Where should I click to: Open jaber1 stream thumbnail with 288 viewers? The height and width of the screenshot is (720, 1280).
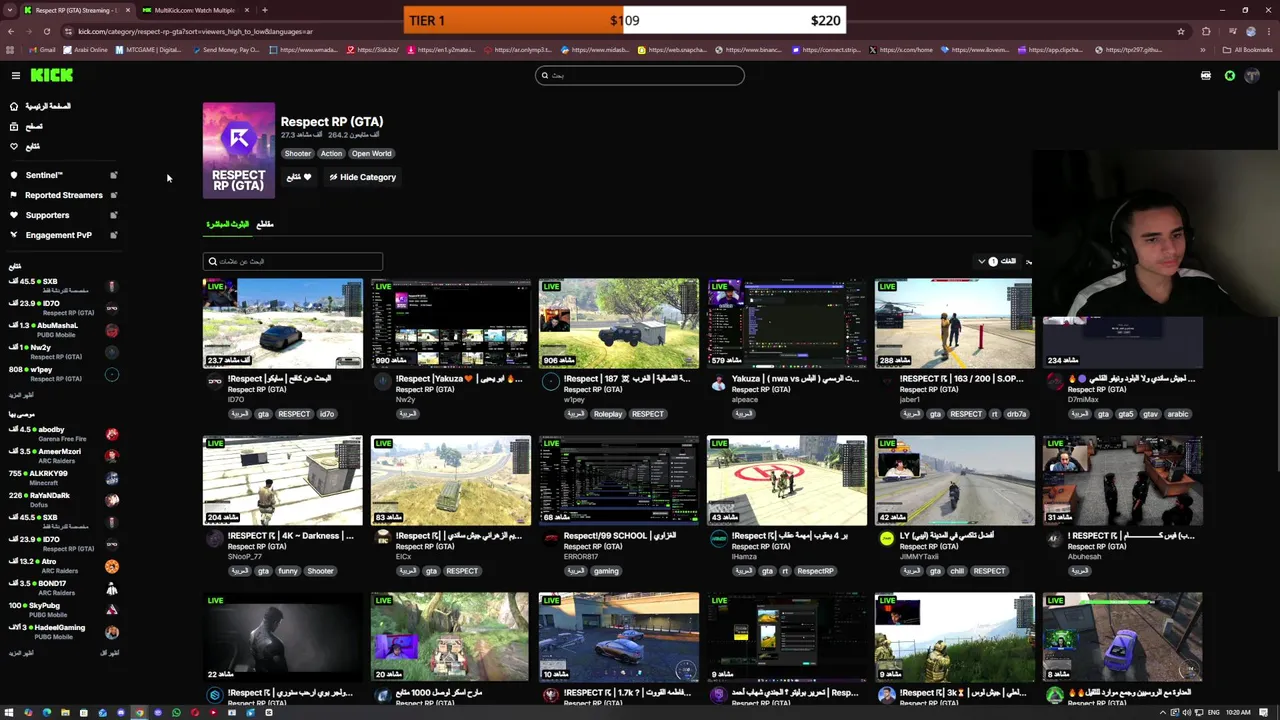[955, 324]
